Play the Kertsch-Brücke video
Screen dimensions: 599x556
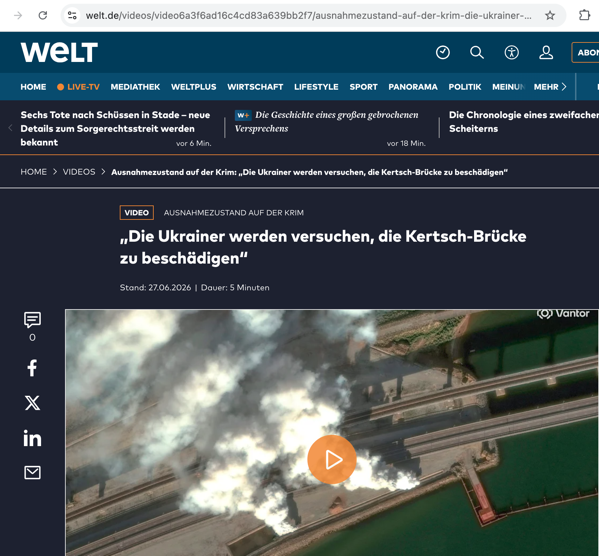[332, 459]
